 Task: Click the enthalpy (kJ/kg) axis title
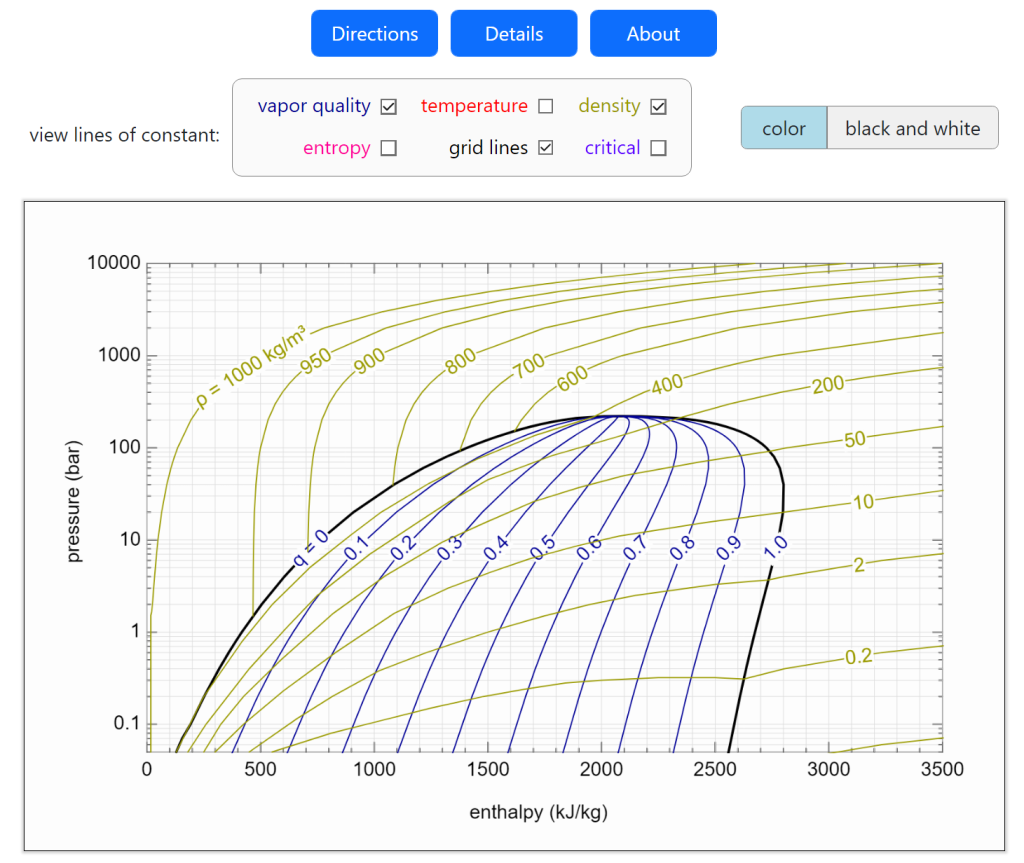coord(538,812)
